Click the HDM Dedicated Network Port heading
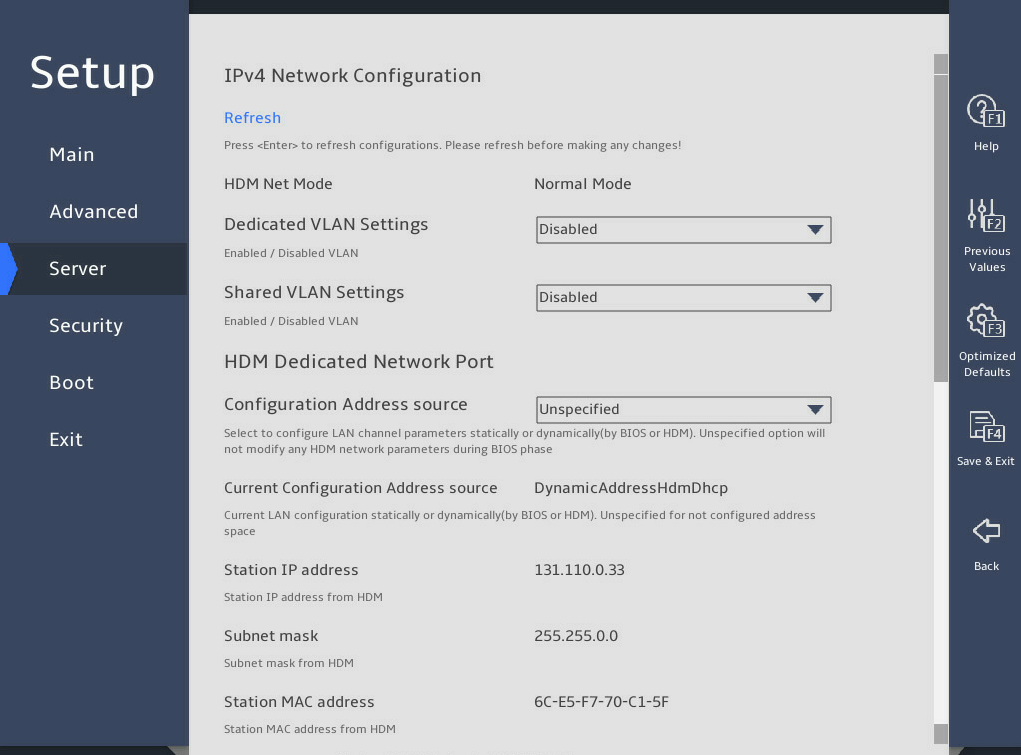Viewport: 1021px width, 755px height. 359,362
